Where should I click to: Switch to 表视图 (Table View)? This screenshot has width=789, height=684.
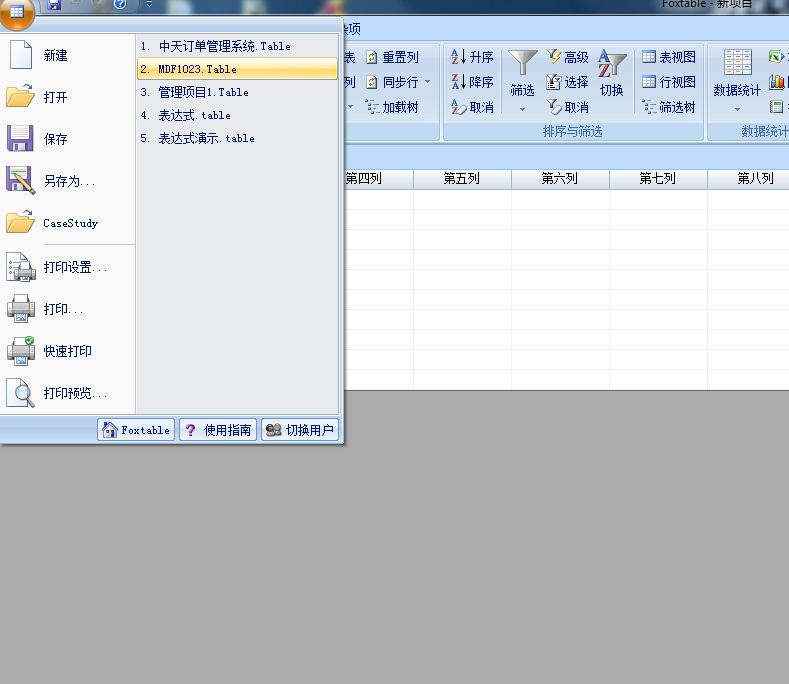coord(669,58)
